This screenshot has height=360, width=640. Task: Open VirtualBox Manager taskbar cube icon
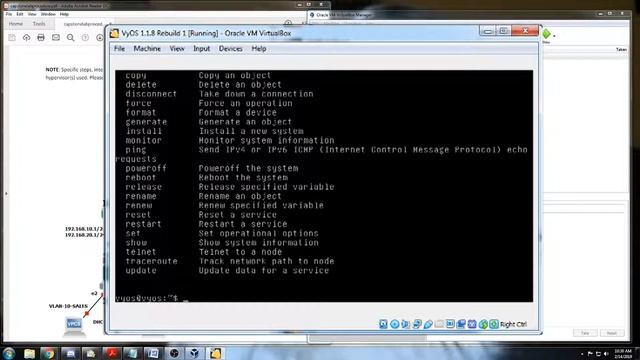(x=195, y=353)
